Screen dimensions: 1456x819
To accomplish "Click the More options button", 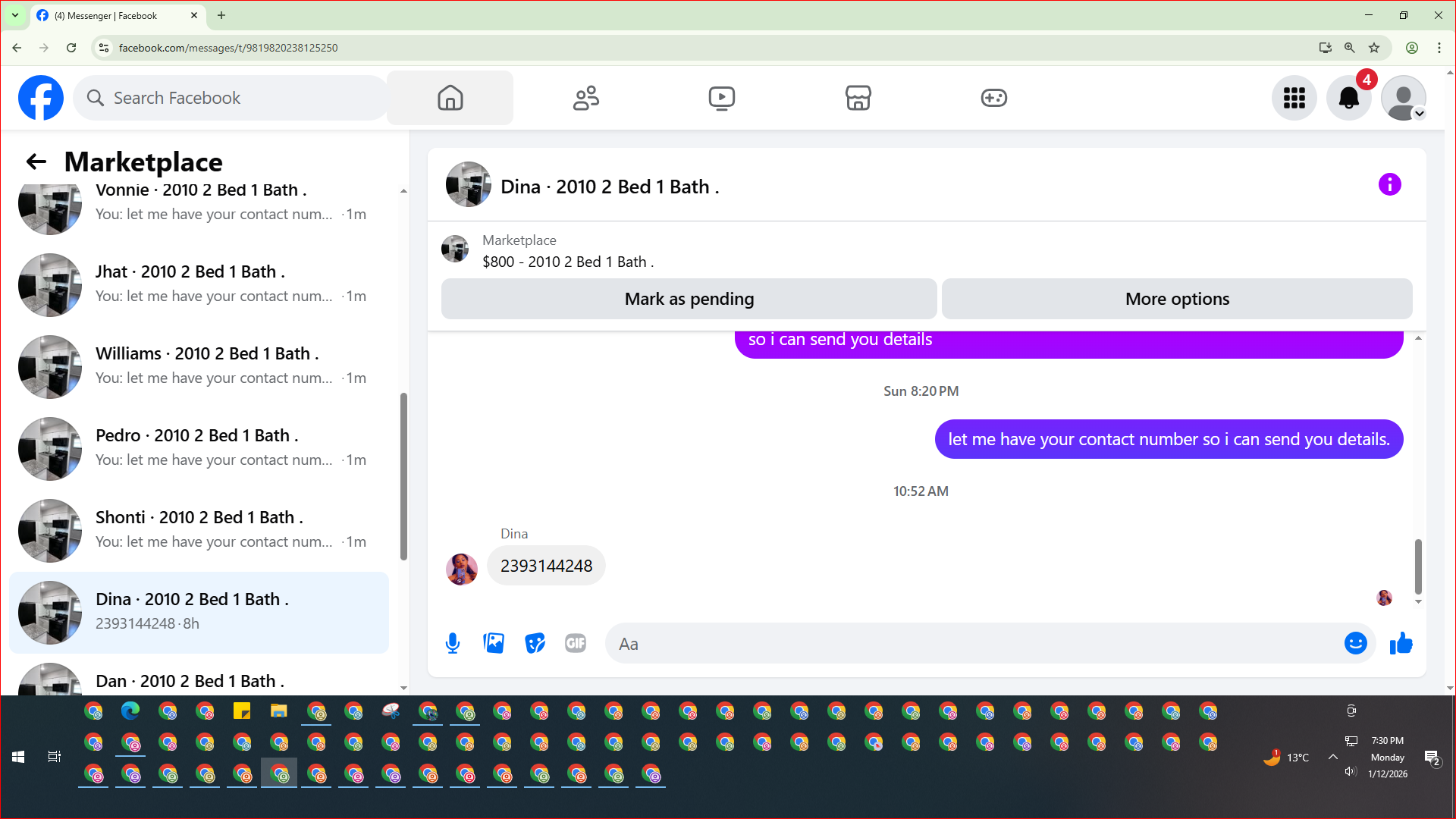I will (1177, 299).
